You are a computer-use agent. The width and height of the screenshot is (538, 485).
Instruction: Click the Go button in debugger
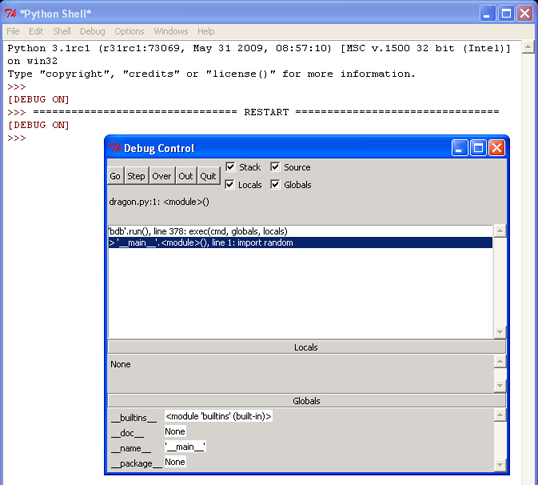[115, 176]
